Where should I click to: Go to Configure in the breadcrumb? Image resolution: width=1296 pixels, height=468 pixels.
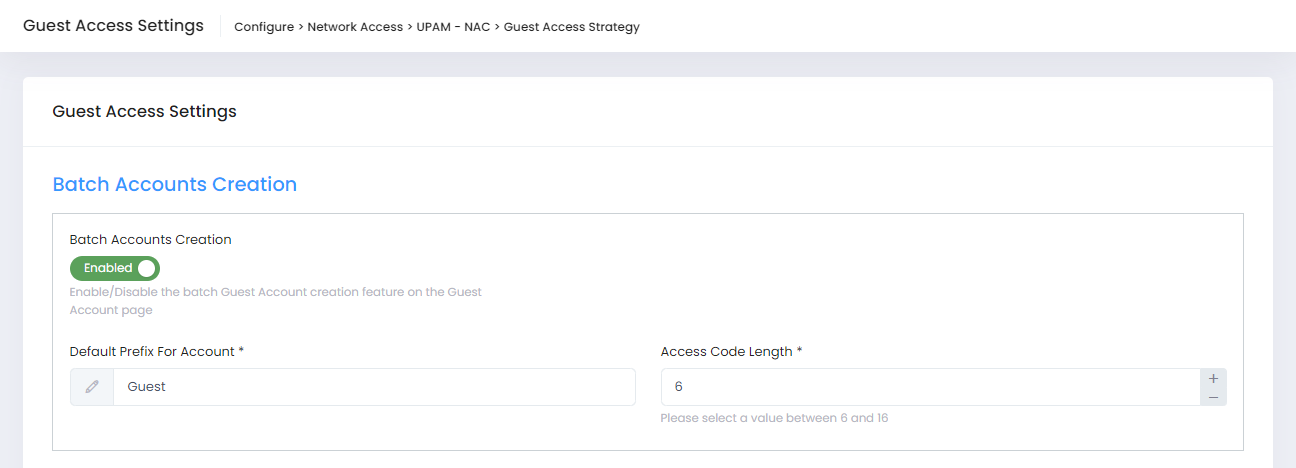point(262,27)
